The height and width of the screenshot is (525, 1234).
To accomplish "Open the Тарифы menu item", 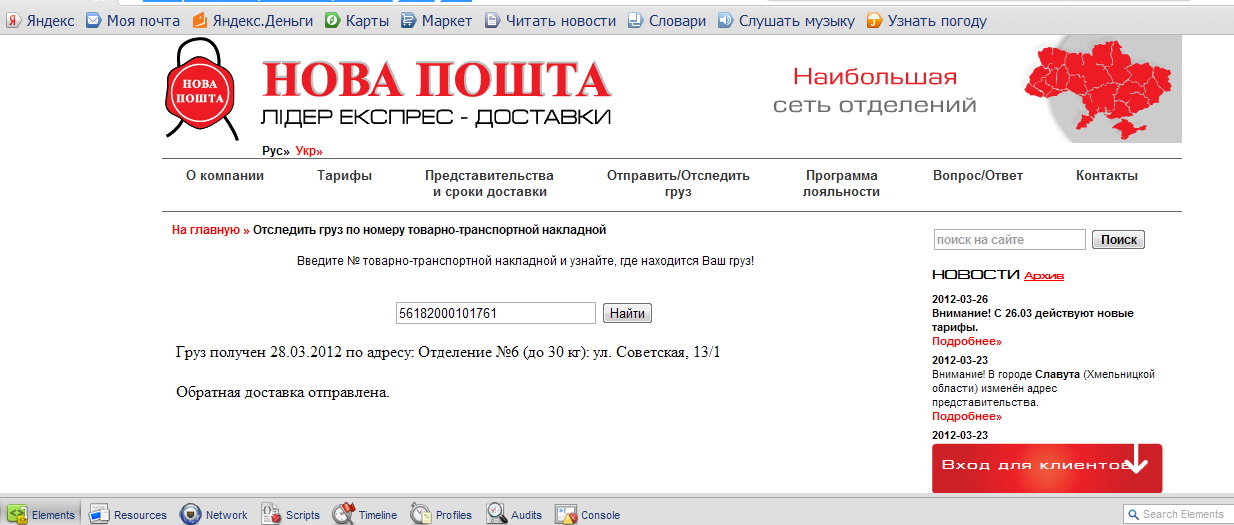I will tap(345, 176).
